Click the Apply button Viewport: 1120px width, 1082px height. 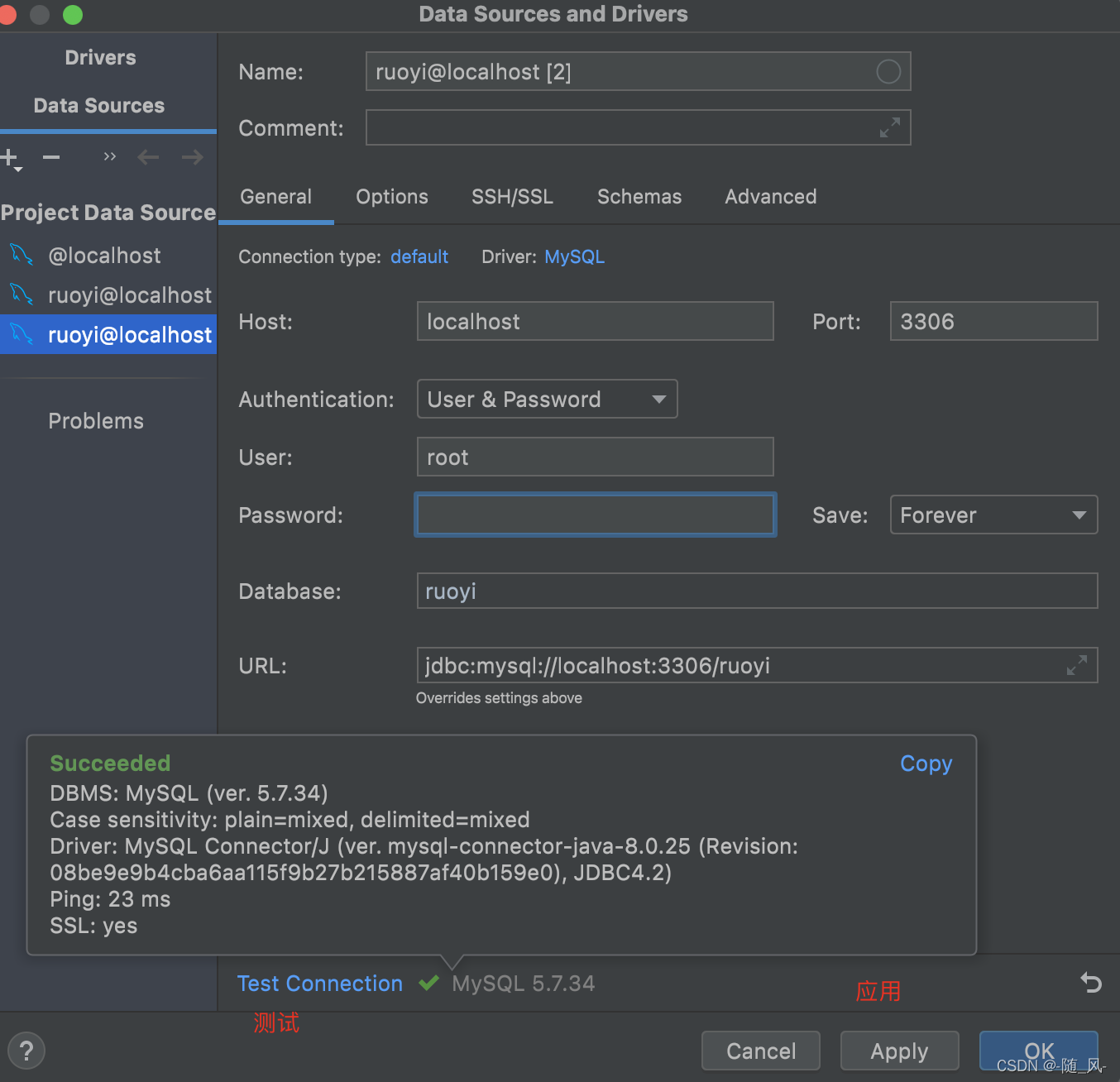point(899,1051)
